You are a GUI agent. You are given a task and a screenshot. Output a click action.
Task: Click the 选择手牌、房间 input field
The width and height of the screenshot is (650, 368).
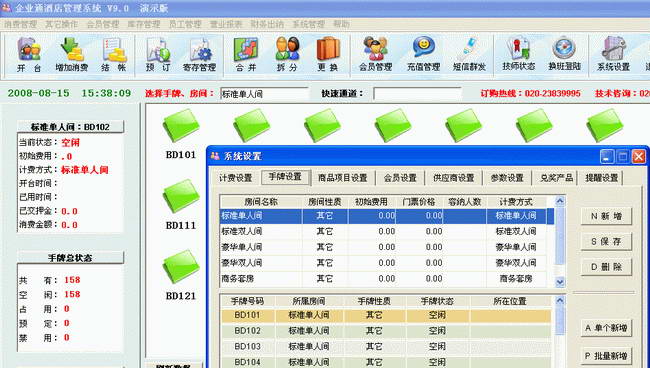tap(264, 94)
